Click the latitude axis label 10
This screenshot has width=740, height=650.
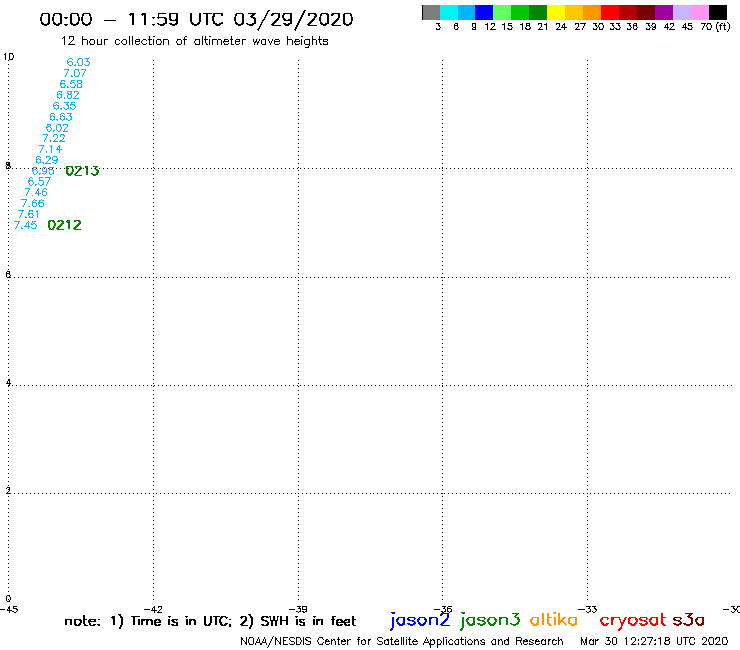coord(9,57)
